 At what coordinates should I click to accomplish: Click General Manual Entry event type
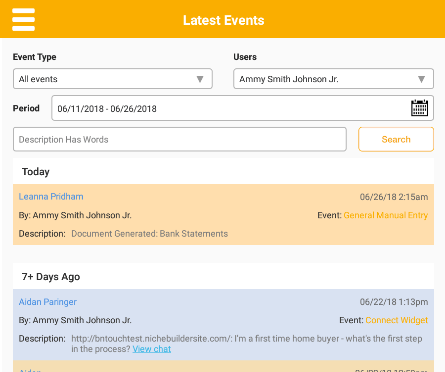(x=386, y=215)
